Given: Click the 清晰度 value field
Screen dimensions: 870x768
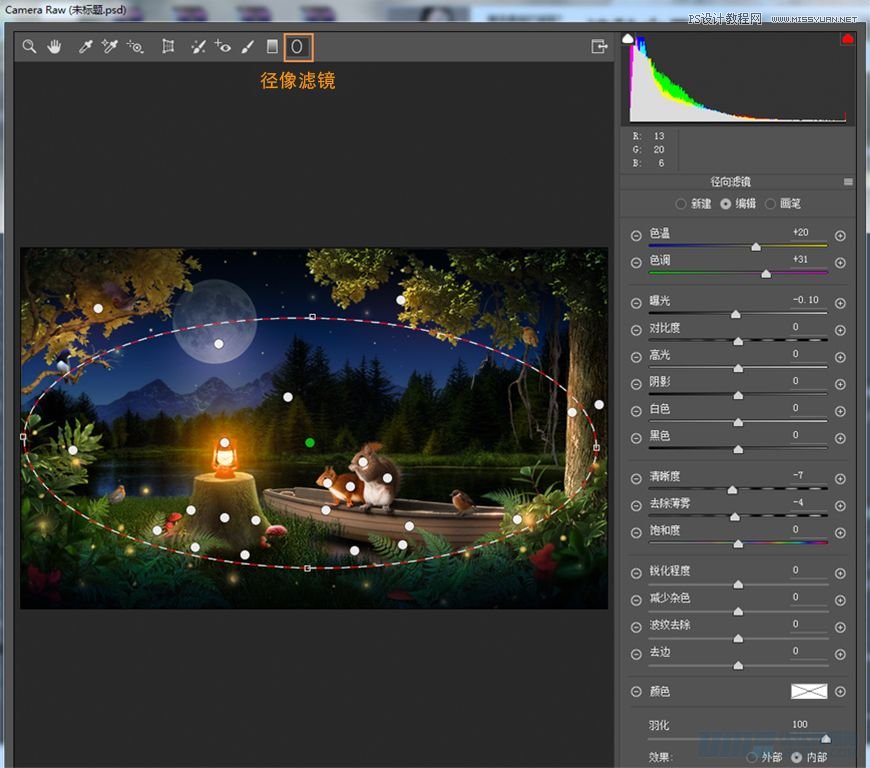Looking at the screenshot, I should click(x=800, y=476).
